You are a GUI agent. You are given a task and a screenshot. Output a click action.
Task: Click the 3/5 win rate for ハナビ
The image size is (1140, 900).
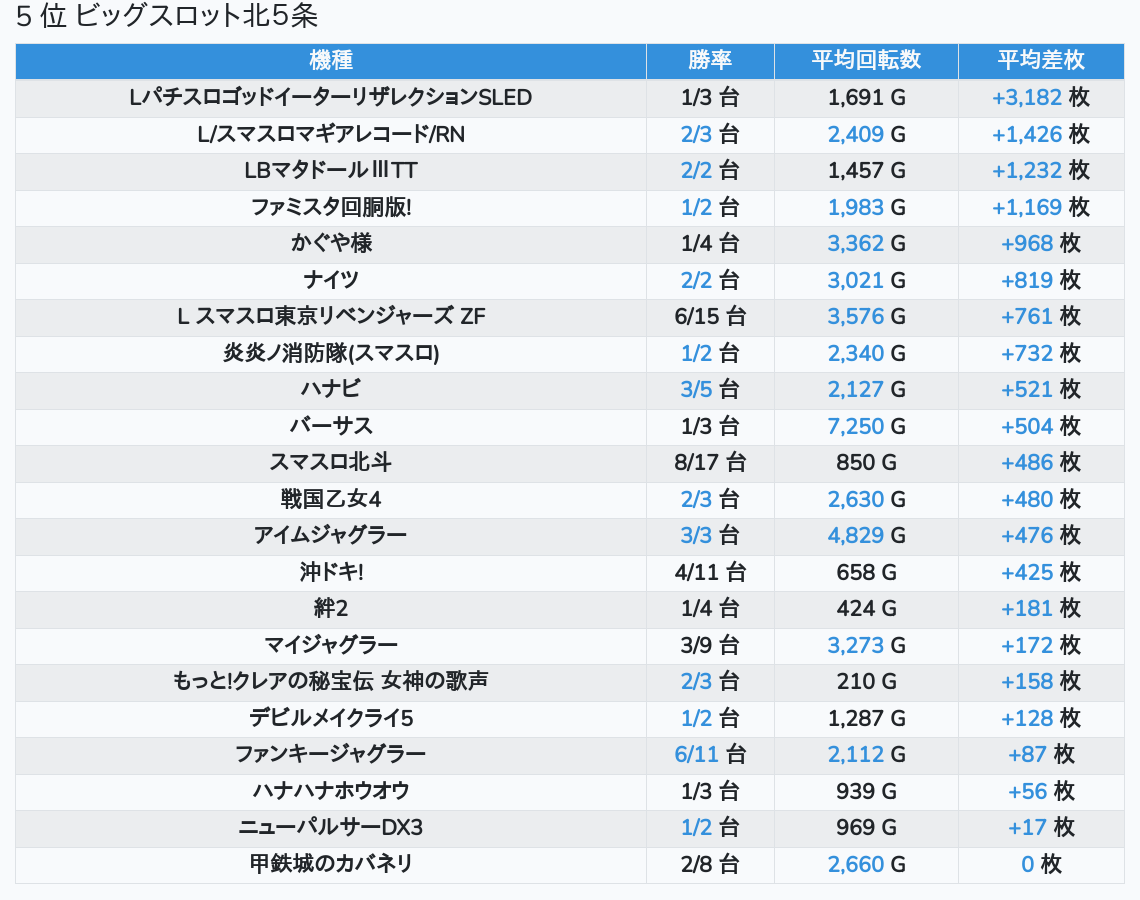click(x=696, y=389)
